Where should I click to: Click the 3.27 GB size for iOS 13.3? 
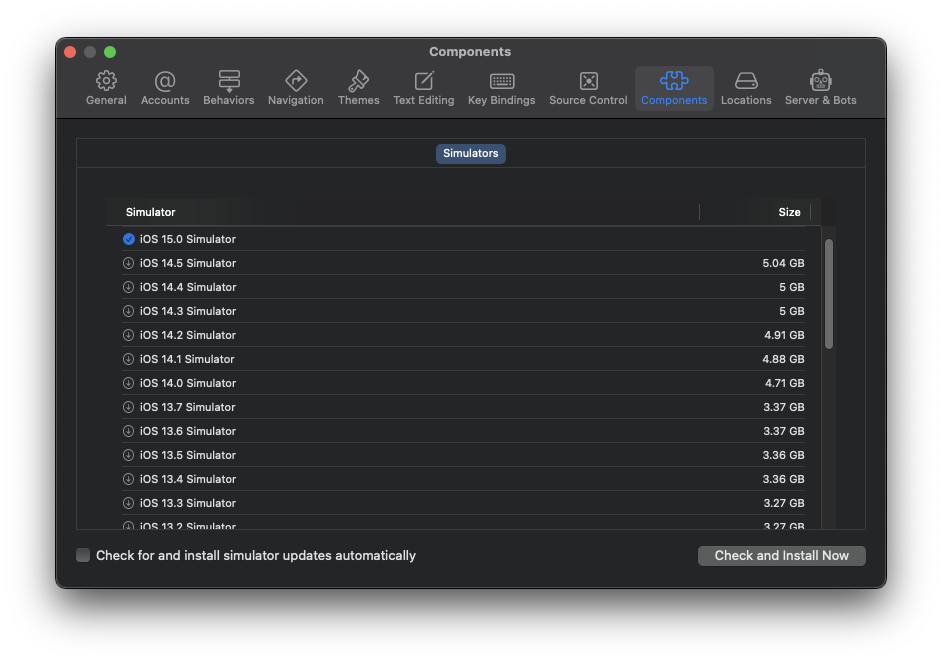(x=784, y=503)
